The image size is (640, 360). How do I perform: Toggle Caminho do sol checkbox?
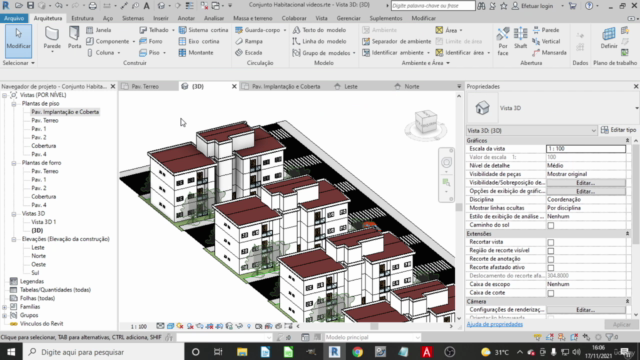(551, 225)
